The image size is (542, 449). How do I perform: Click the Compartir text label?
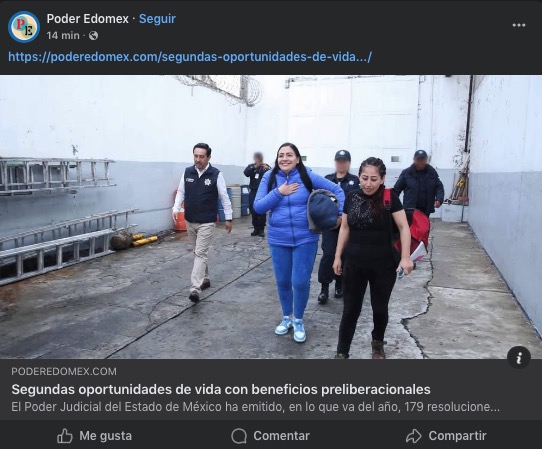(x=457, y=436)
